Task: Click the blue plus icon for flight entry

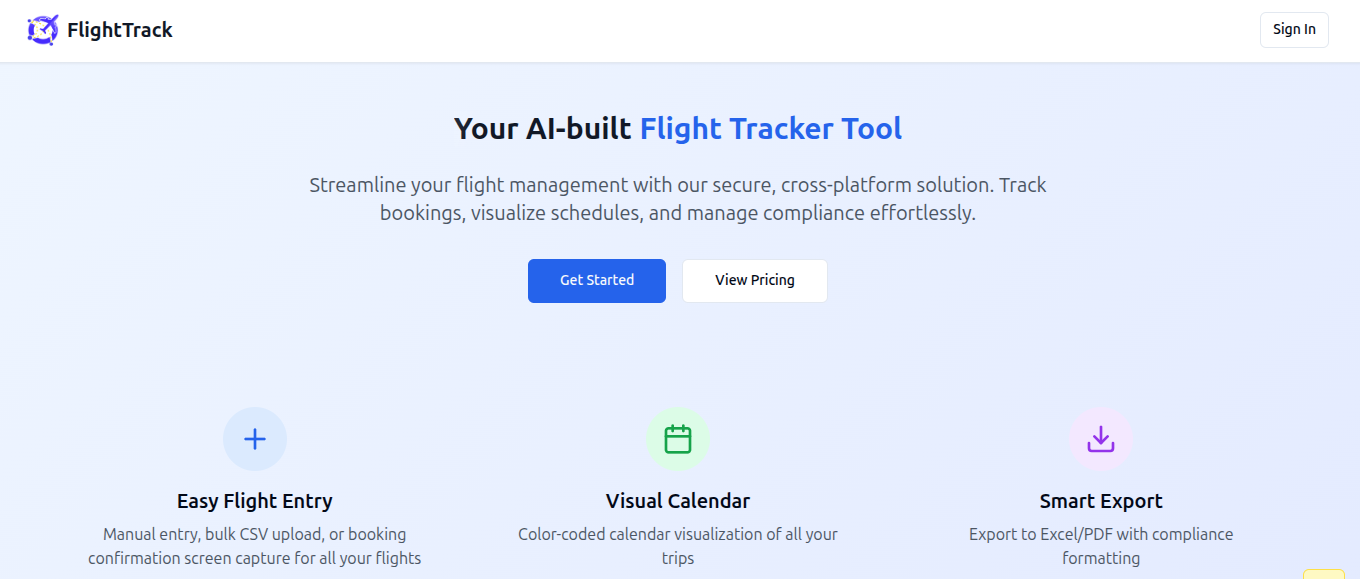Action: point(255,439)
